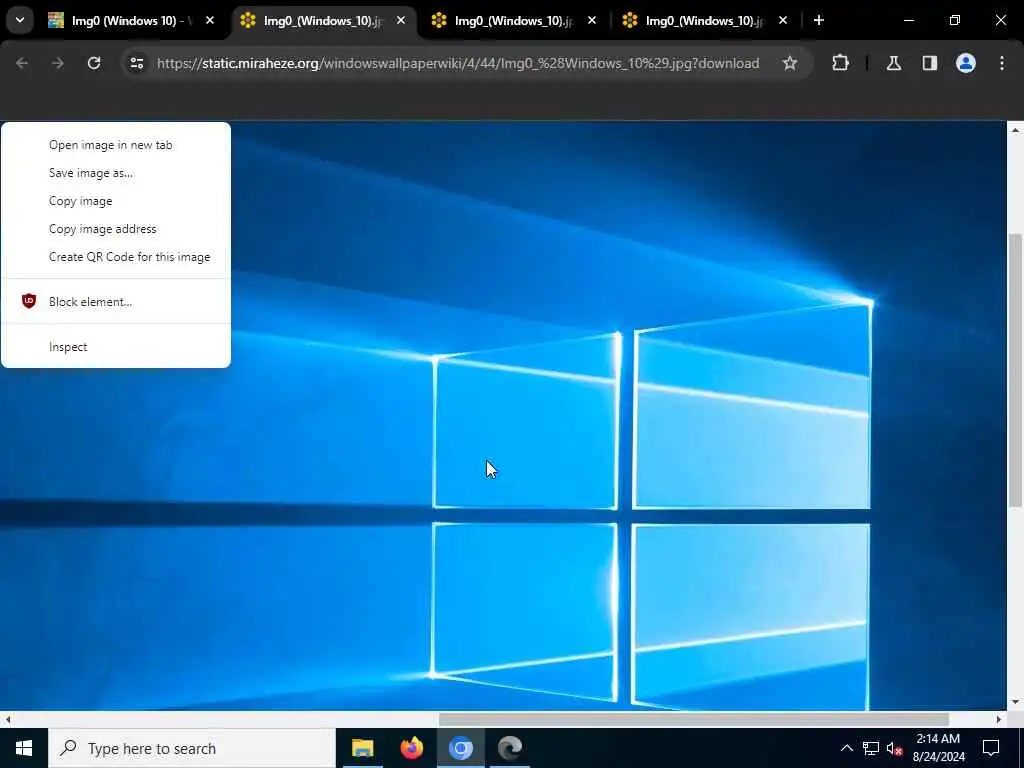
Task: Open the Chrome profile avatar
Action: coord(966,63)
